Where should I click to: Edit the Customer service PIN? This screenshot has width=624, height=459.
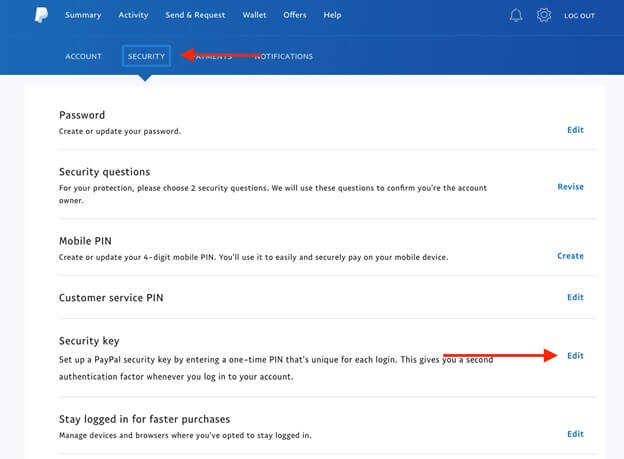(575, 297)
